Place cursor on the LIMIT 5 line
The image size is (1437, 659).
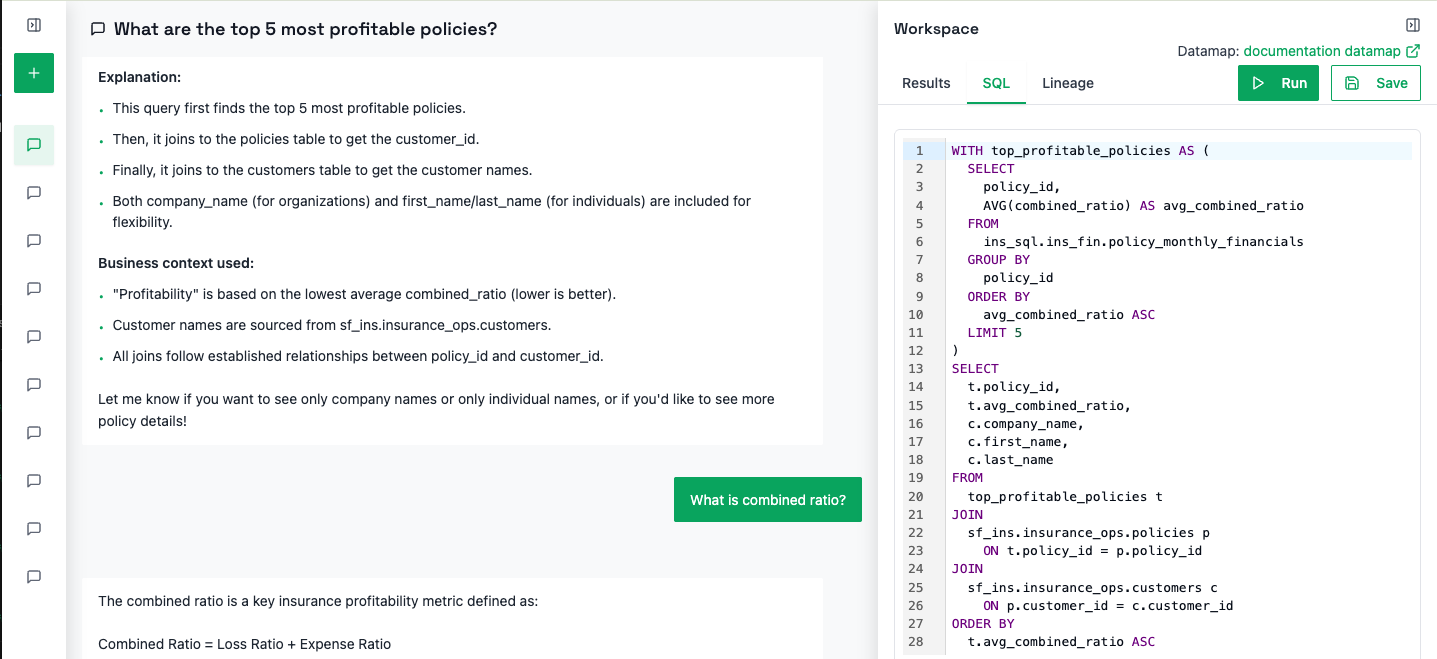995,333
